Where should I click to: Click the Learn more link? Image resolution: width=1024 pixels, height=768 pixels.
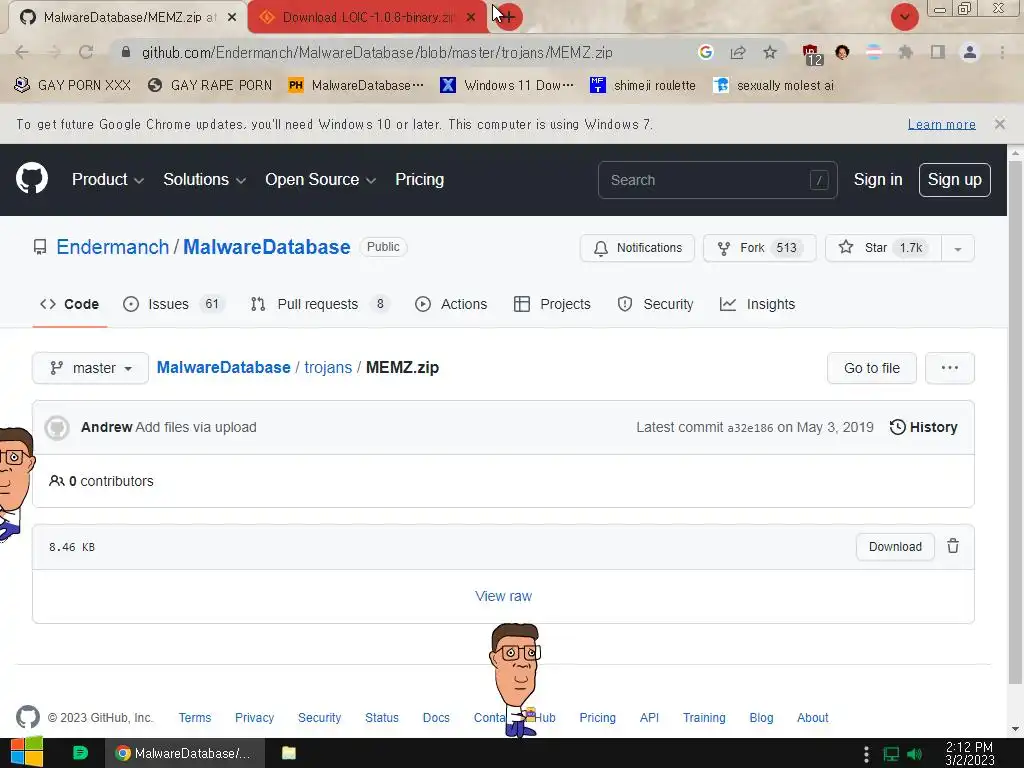[x=941, y=124]
